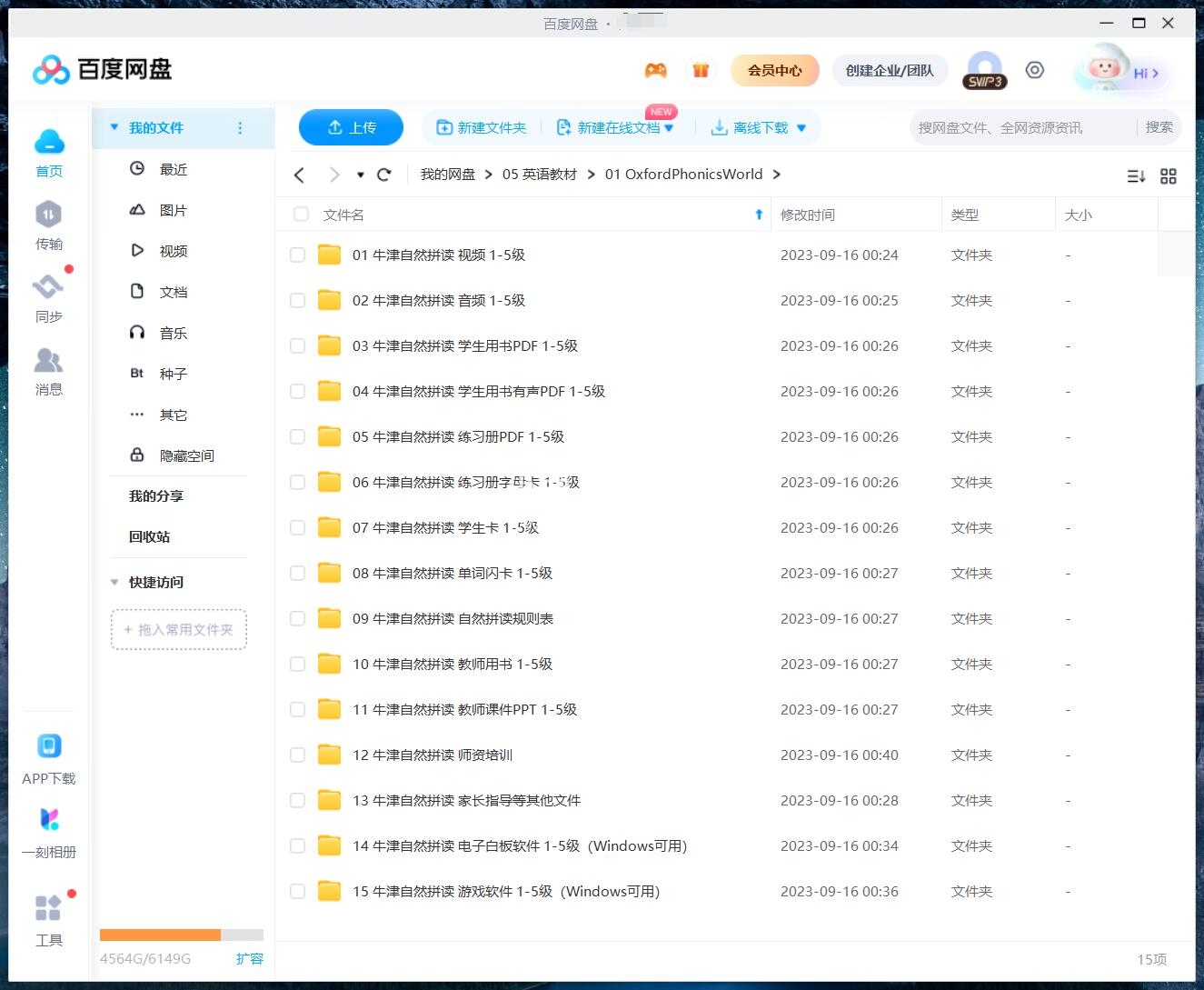The image size is (1204, 990).
Task: Open 一刻相册 in the sidebar
Action: click(x=49, y=830)
